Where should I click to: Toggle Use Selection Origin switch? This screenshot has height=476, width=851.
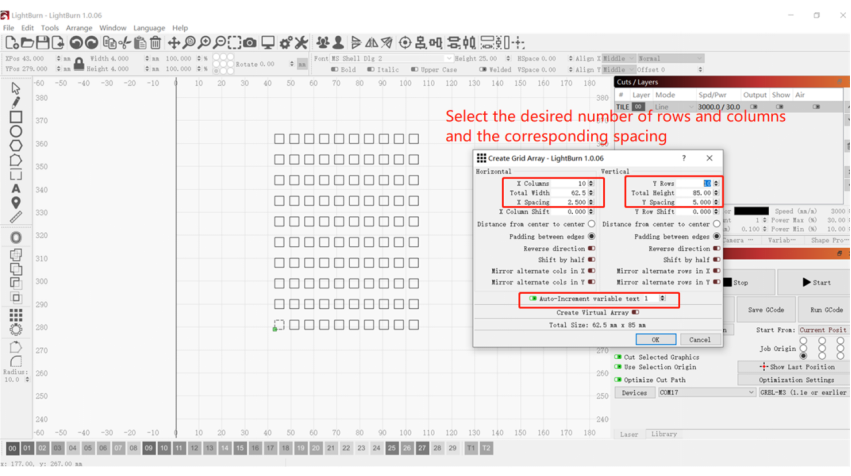(618, 367)
